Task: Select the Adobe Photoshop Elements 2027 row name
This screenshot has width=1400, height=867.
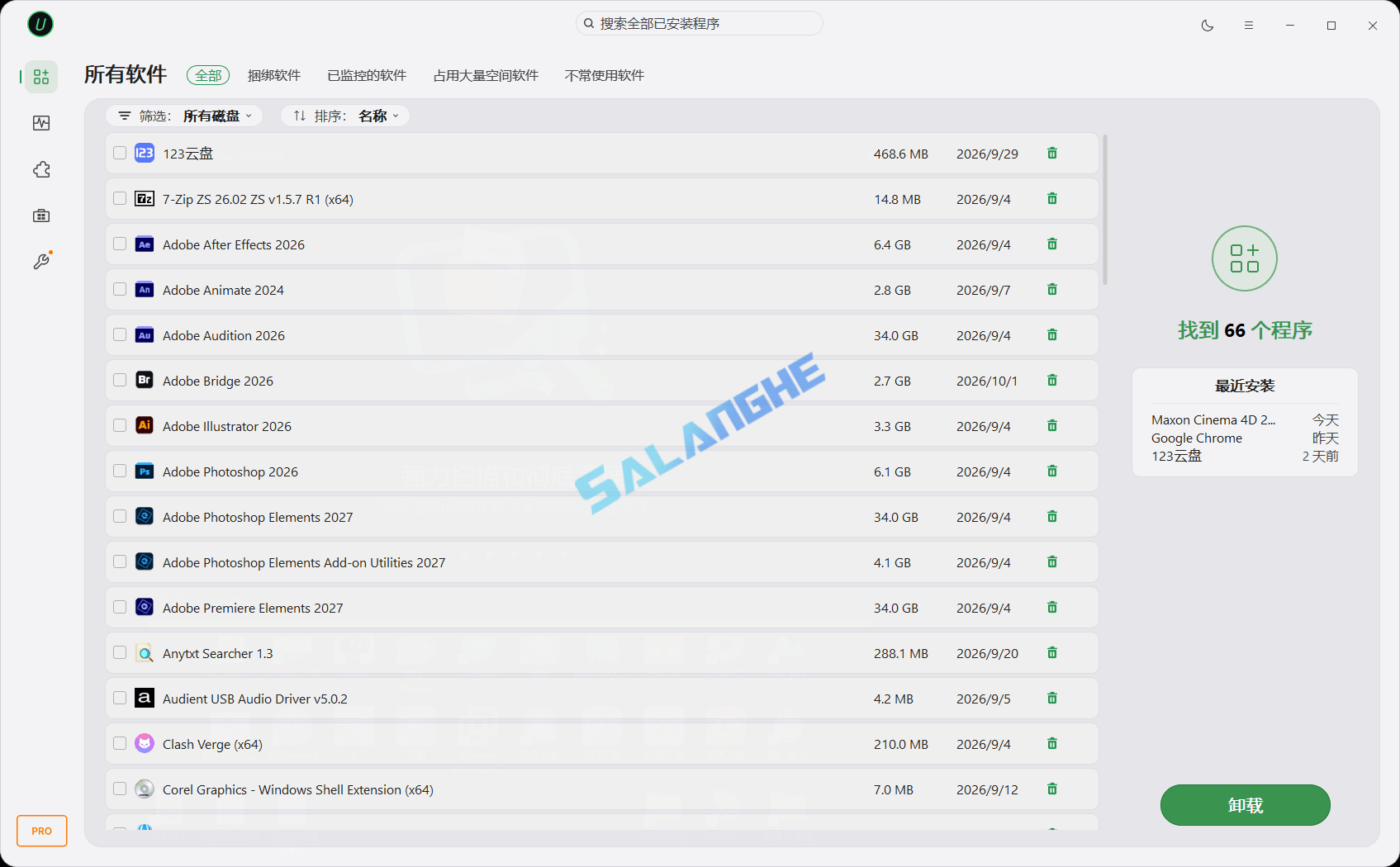Action: click(x=258, y=517)
